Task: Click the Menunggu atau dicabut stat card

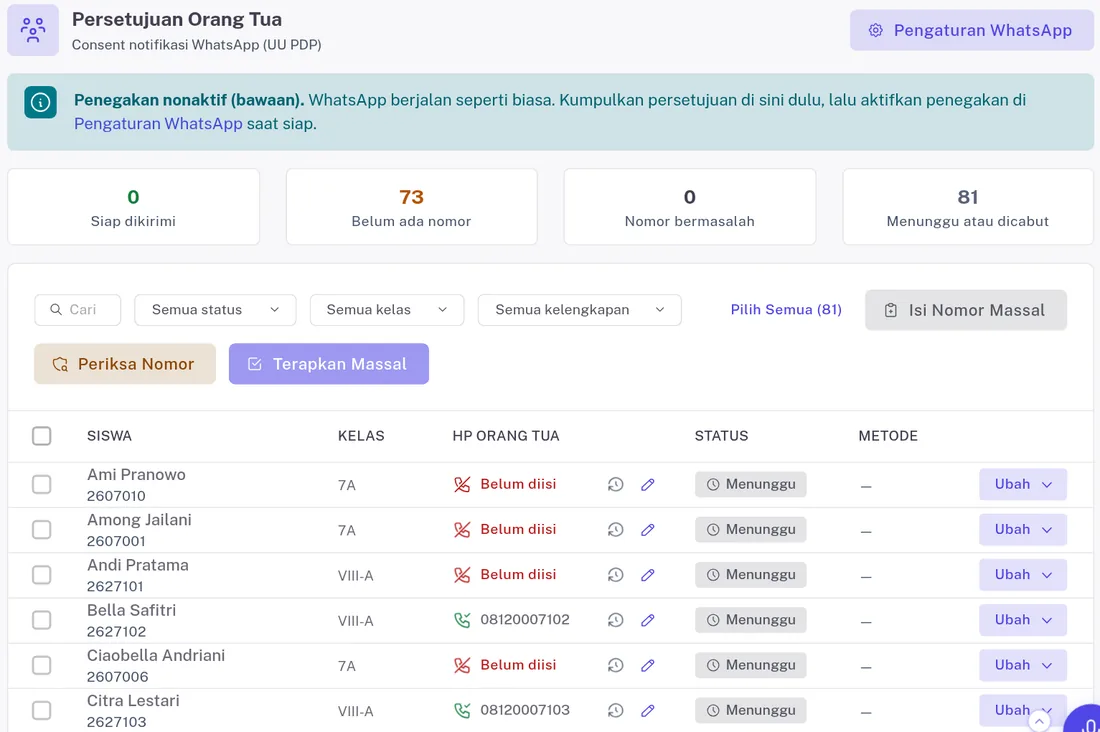Action: pos(968,206)
